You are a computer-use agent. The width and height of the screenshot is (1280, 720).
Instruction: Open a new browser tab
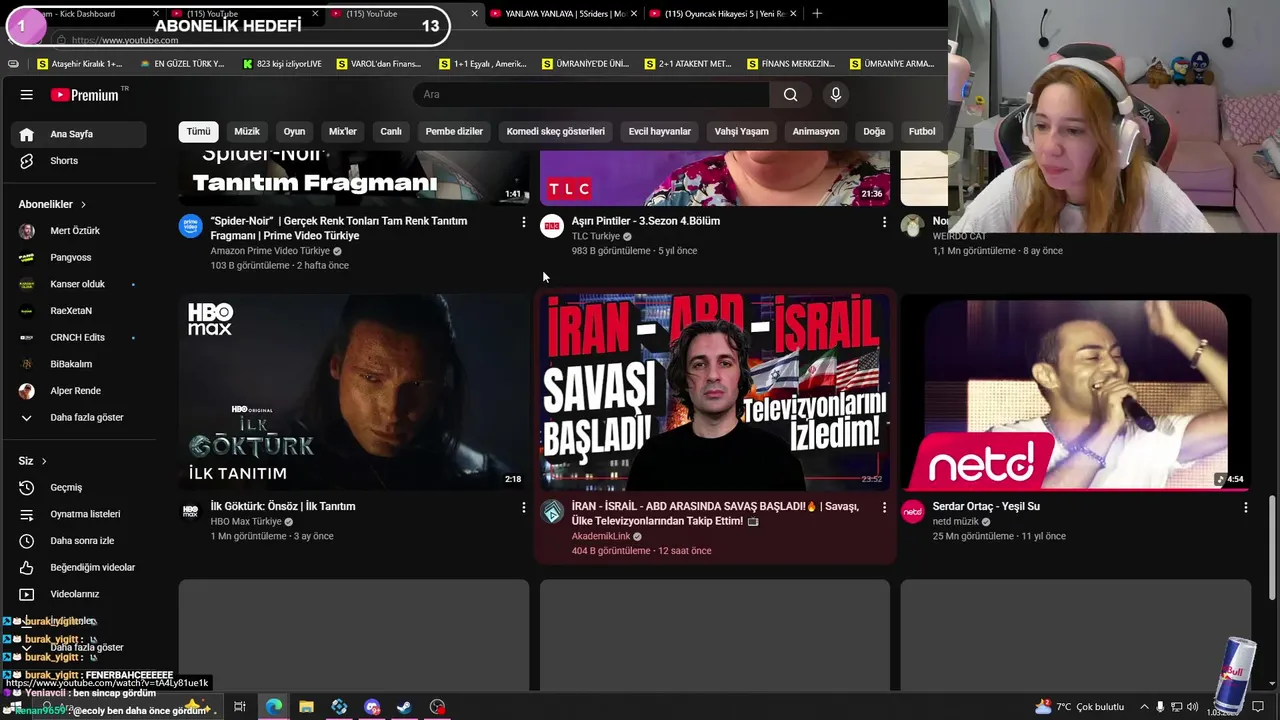coord(817,14)
